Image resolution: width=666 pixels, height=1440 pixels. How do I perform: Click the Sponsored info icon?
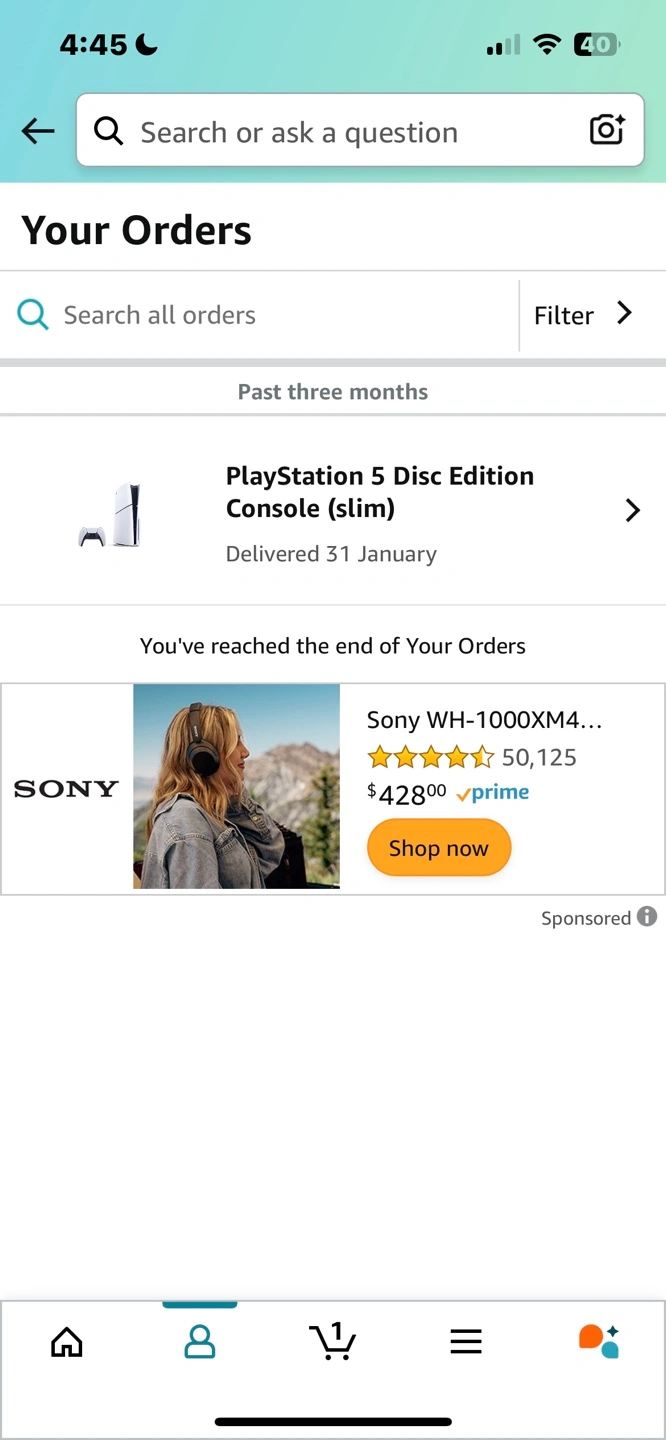pos(647,916)
